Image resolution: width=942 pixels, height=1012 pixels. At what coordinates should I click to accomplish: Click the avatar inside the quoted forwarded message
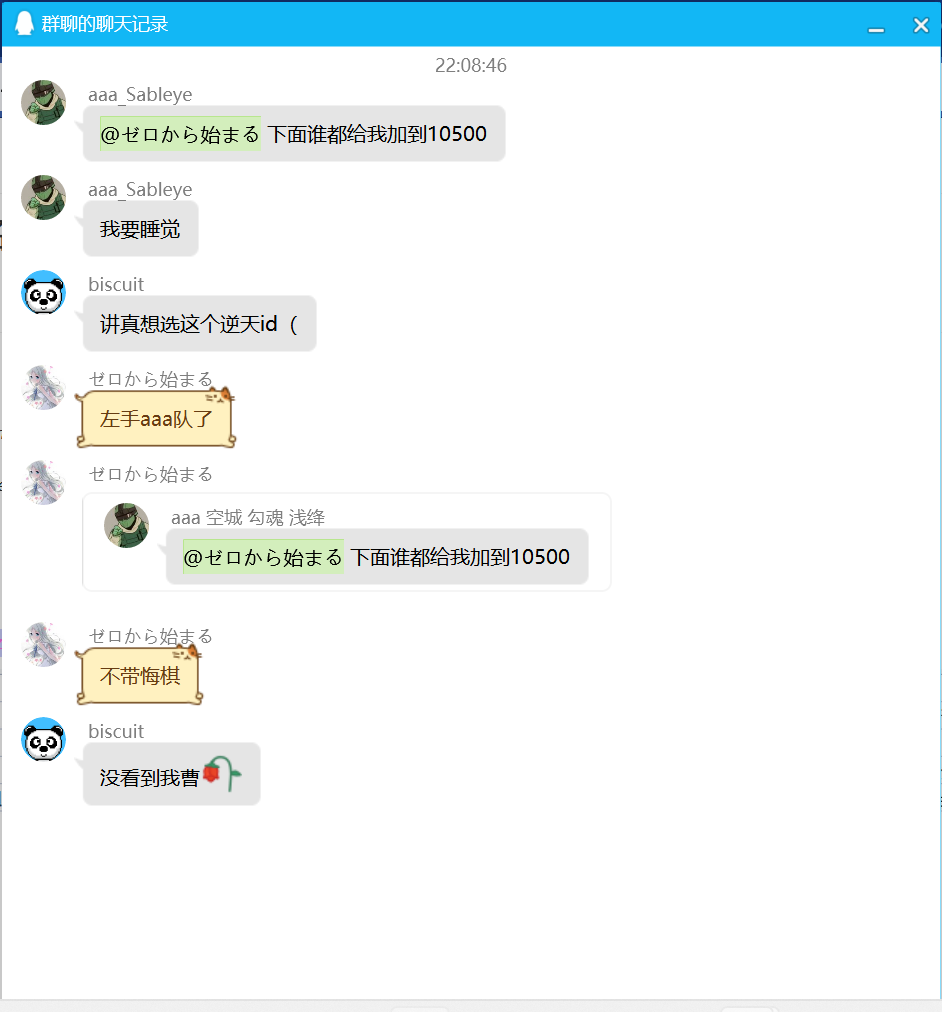coord(126,525)
